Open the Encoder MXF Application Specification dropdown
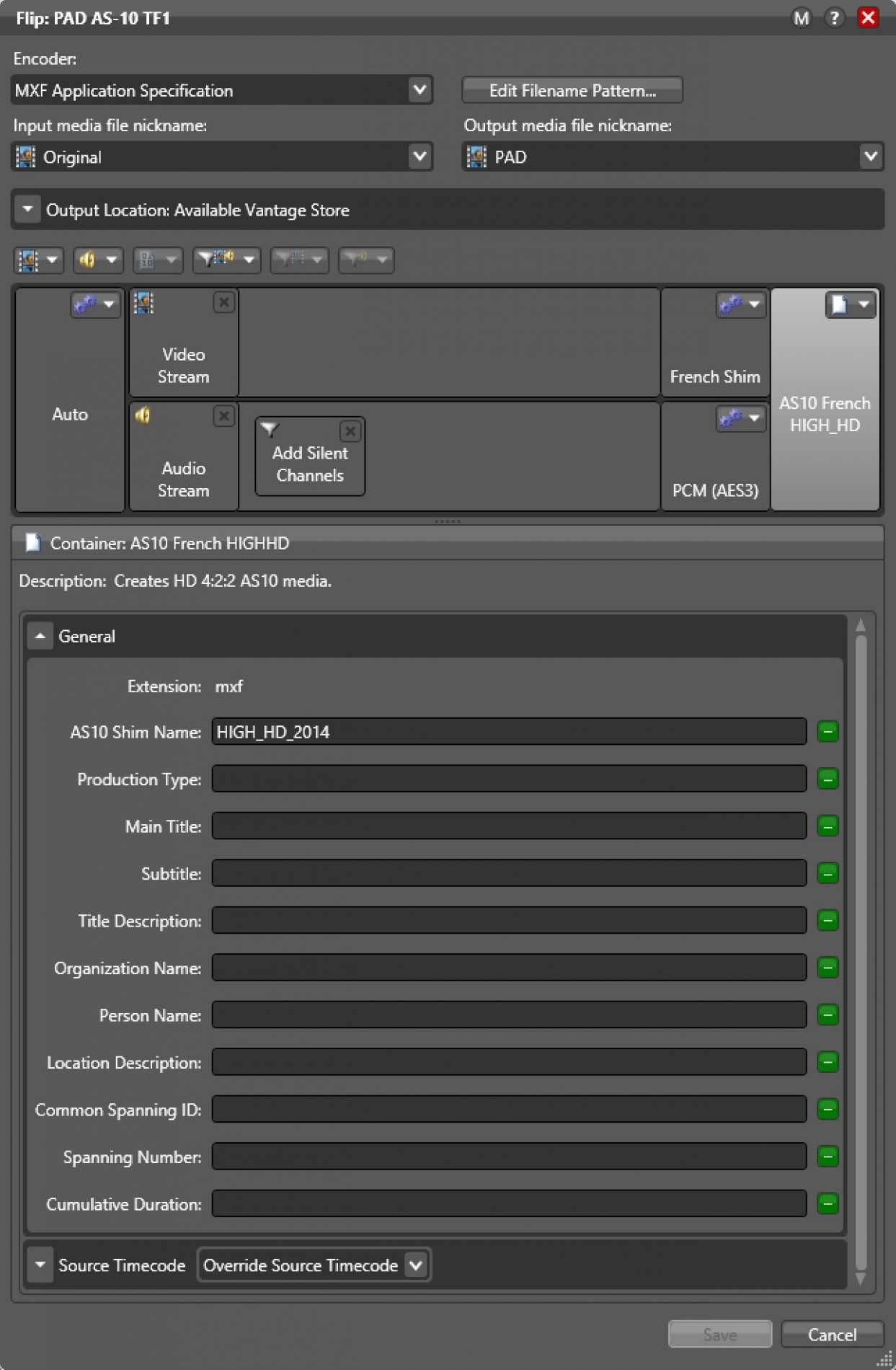896x1370 pixels. [222, 90]
